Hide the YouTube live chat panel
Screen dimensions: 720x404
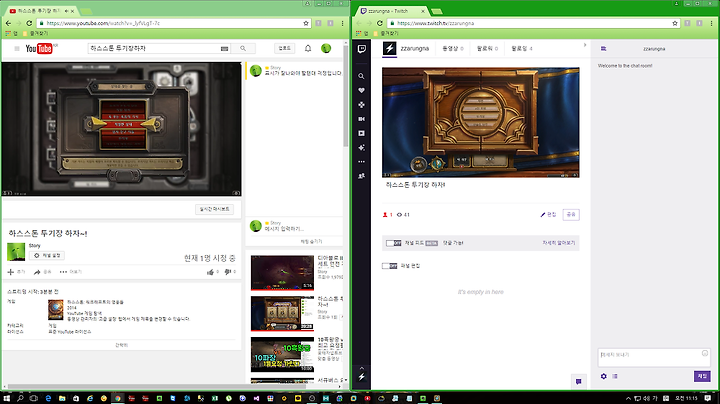tap(311, 241)
